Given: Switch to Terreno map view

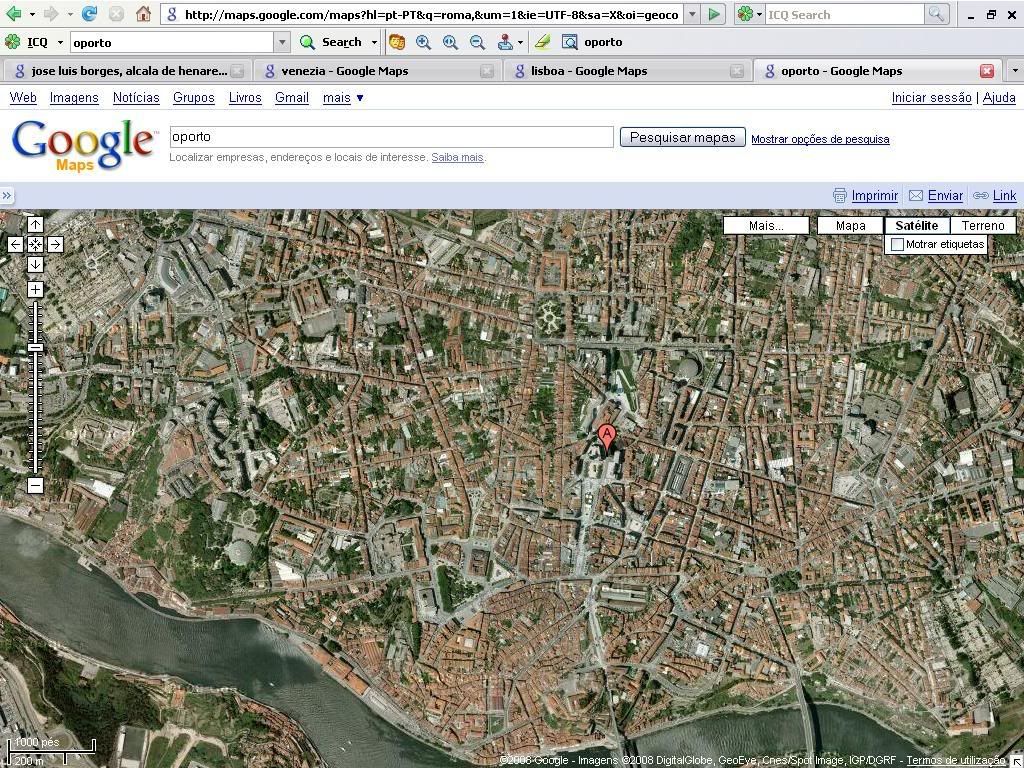Looking at the screenshot, I should coord(982,225).
